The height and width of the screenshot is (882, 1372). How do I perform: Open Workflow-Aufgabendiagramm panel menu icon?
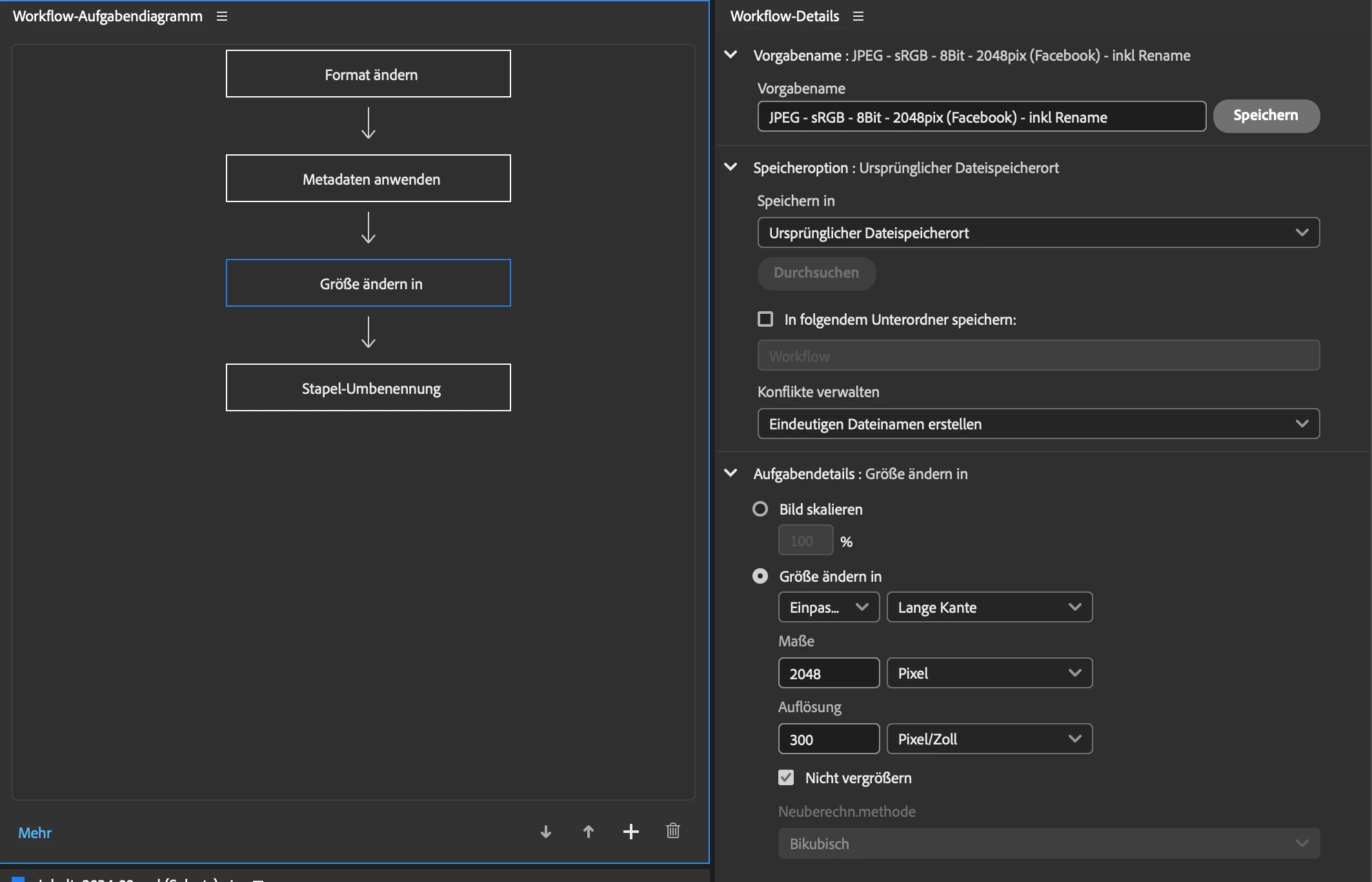222,16
